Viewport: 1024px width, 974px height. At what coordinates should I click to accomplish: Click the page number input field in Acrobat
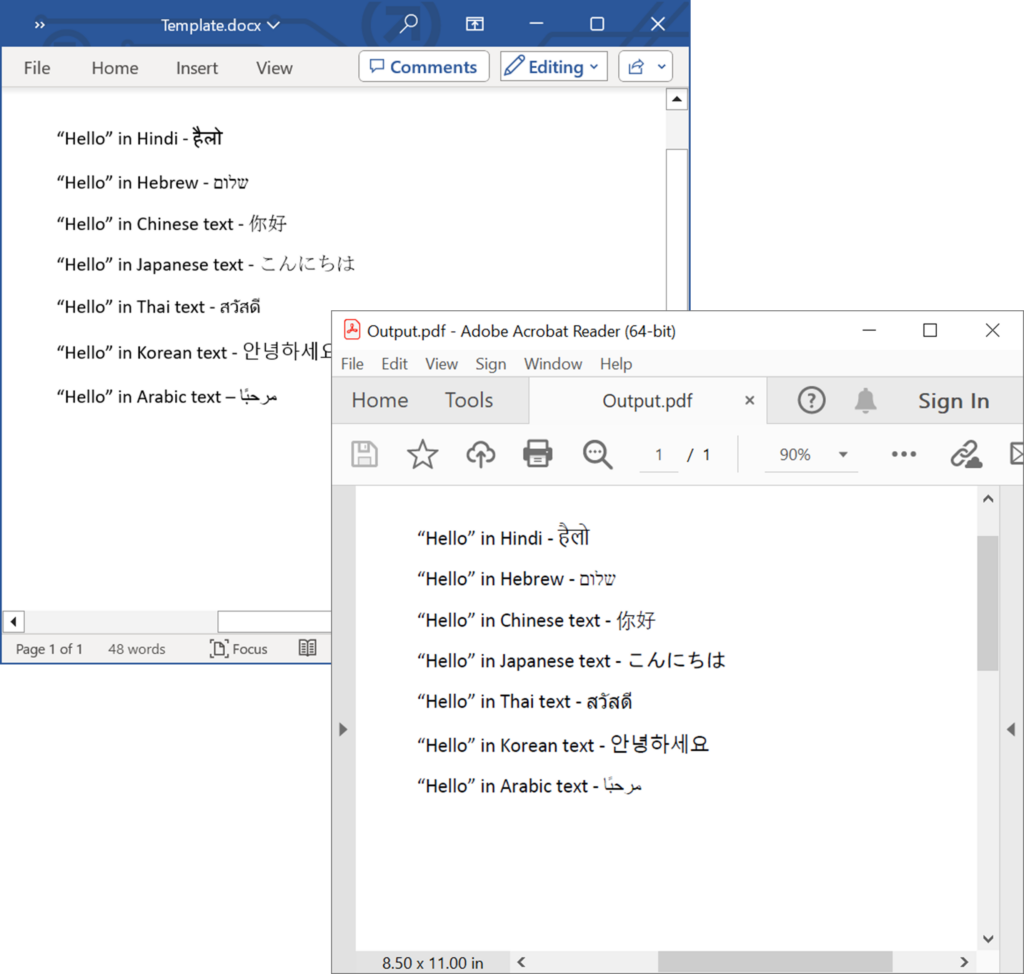659,454
